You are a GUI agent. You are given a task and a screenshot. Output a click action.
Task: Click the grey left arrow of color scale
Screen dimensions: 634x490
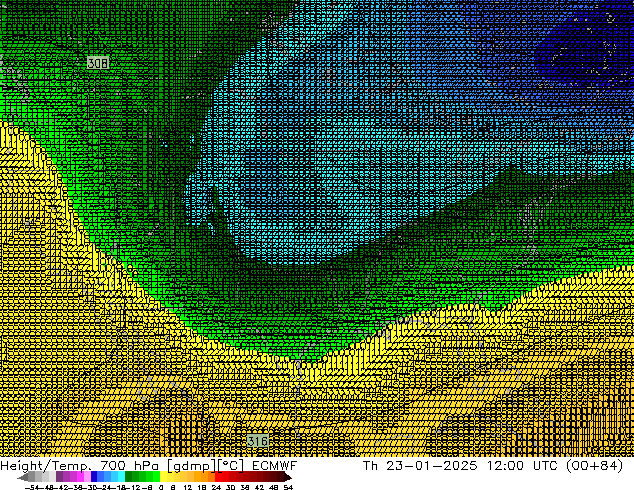click(x=23, y=477)
